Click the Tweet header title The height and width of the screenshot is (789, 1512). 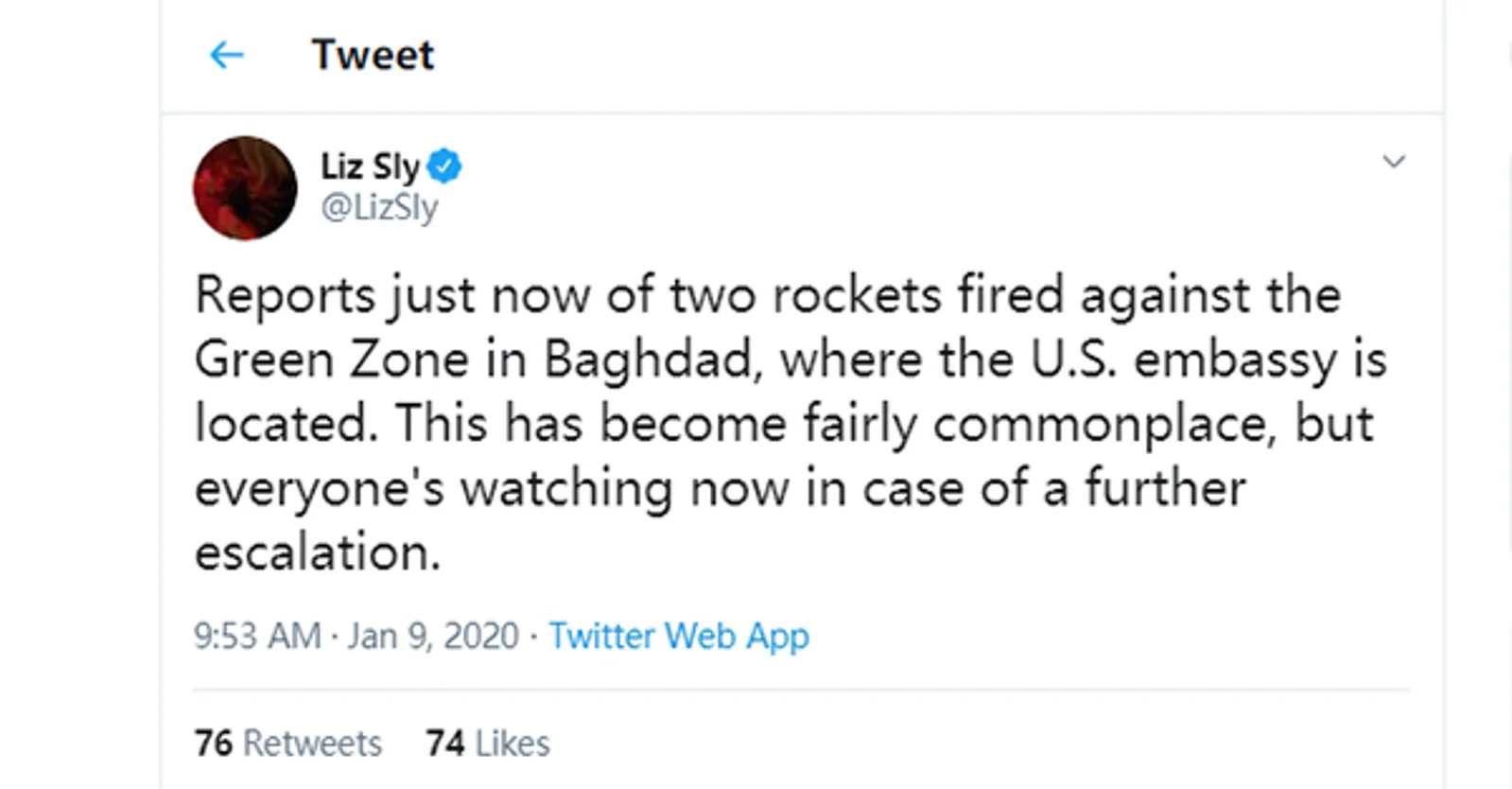tap(373, 55)
